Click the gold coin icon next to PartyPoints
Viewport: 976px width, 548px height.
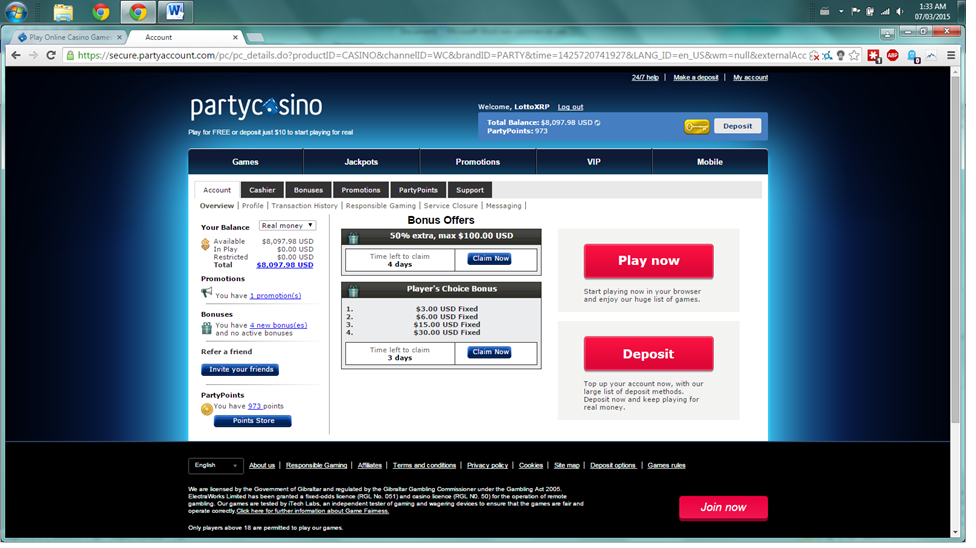(x=207, y=409)
